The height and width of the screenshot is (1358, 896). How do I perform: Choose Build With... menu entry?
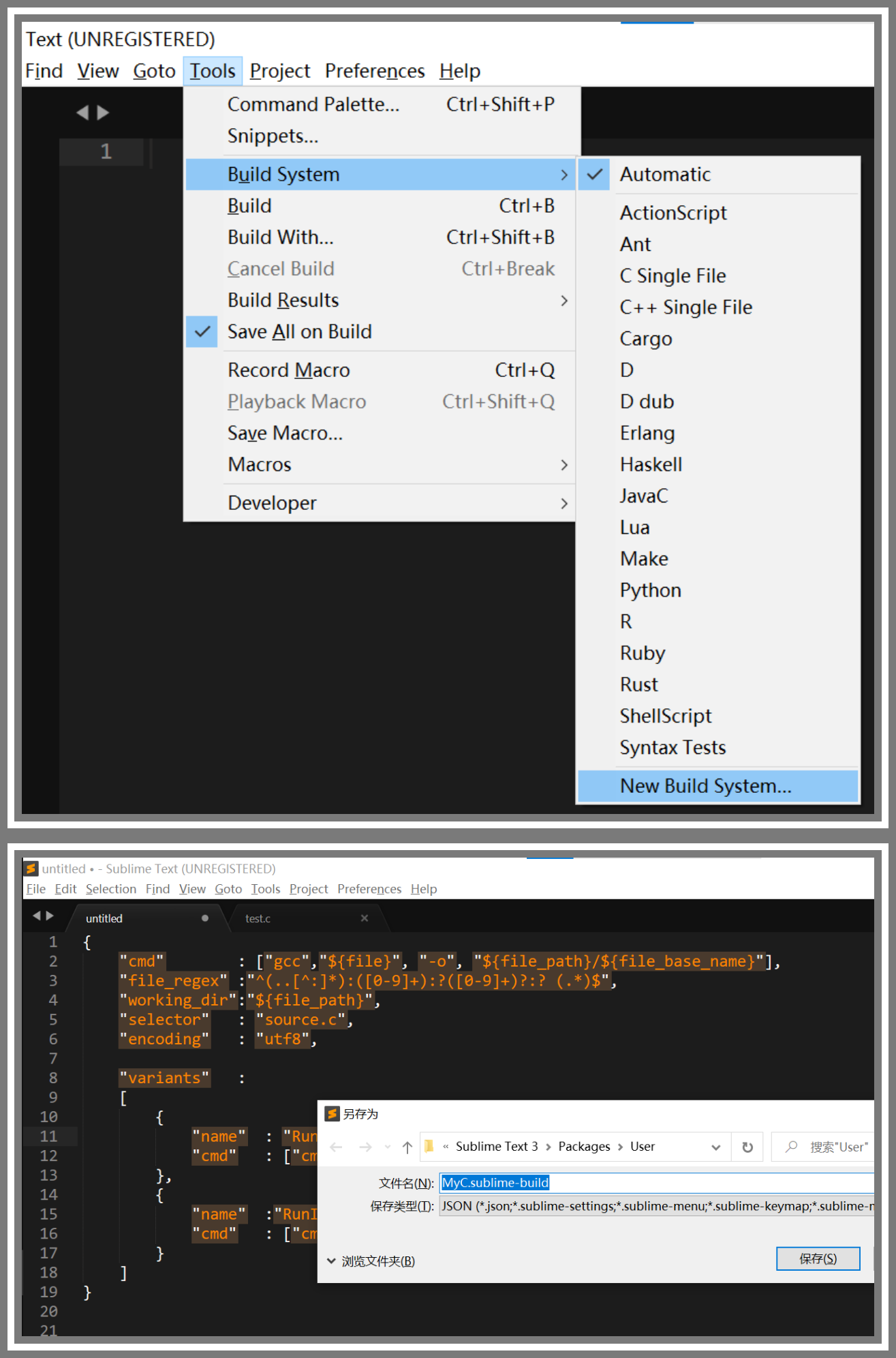click(381, 237)
